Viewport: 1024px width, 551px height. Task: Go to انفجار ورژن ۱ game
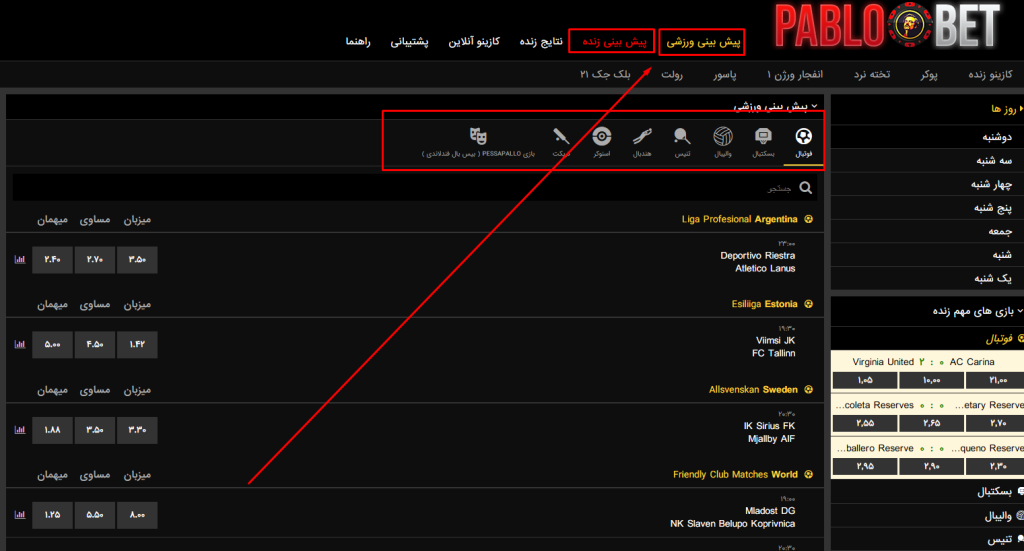pyautogui.click(x=795, y=75)
